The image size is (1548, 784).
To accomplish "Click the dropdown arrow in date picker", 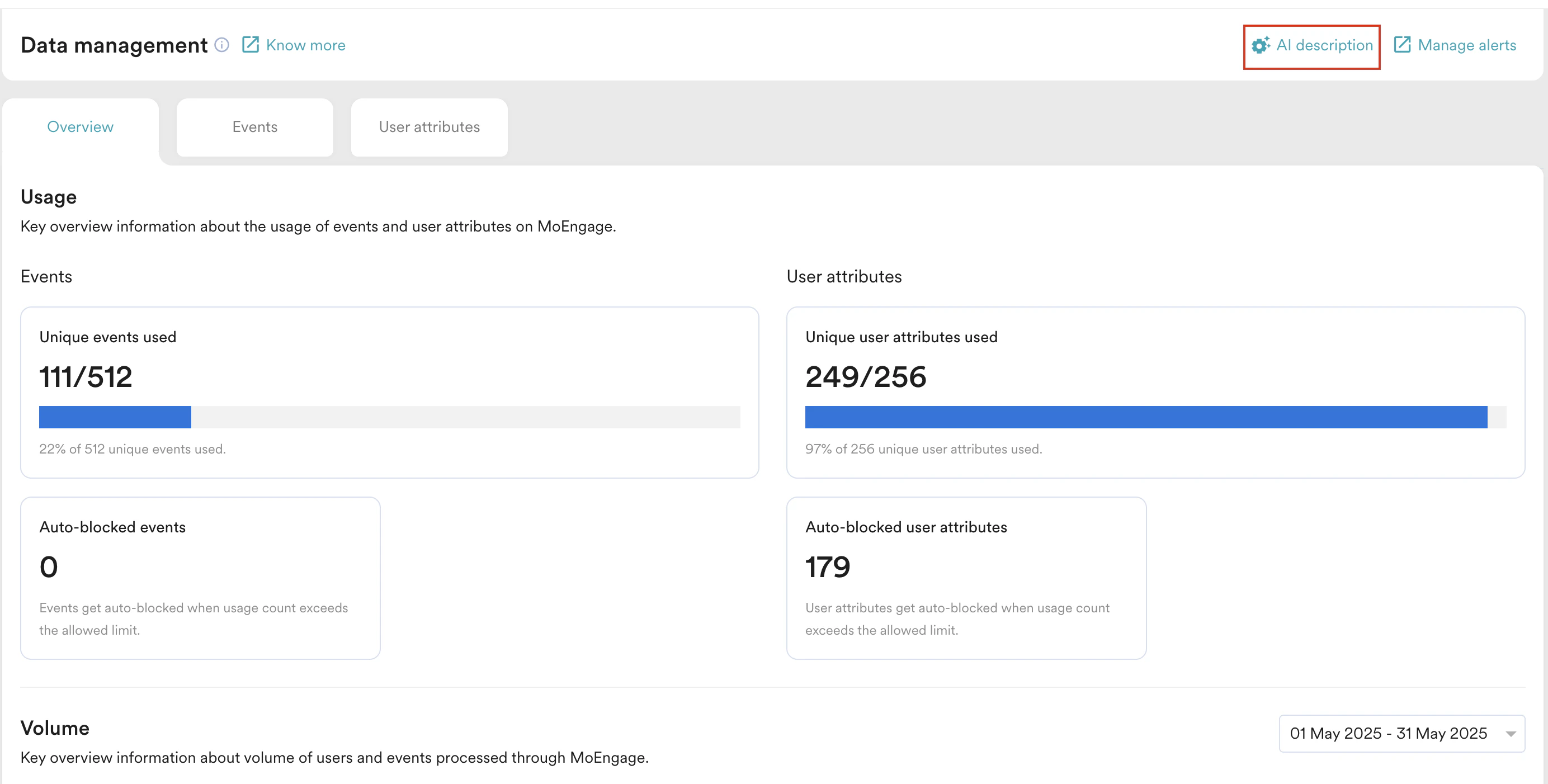I will click(x=1511, y=734).
